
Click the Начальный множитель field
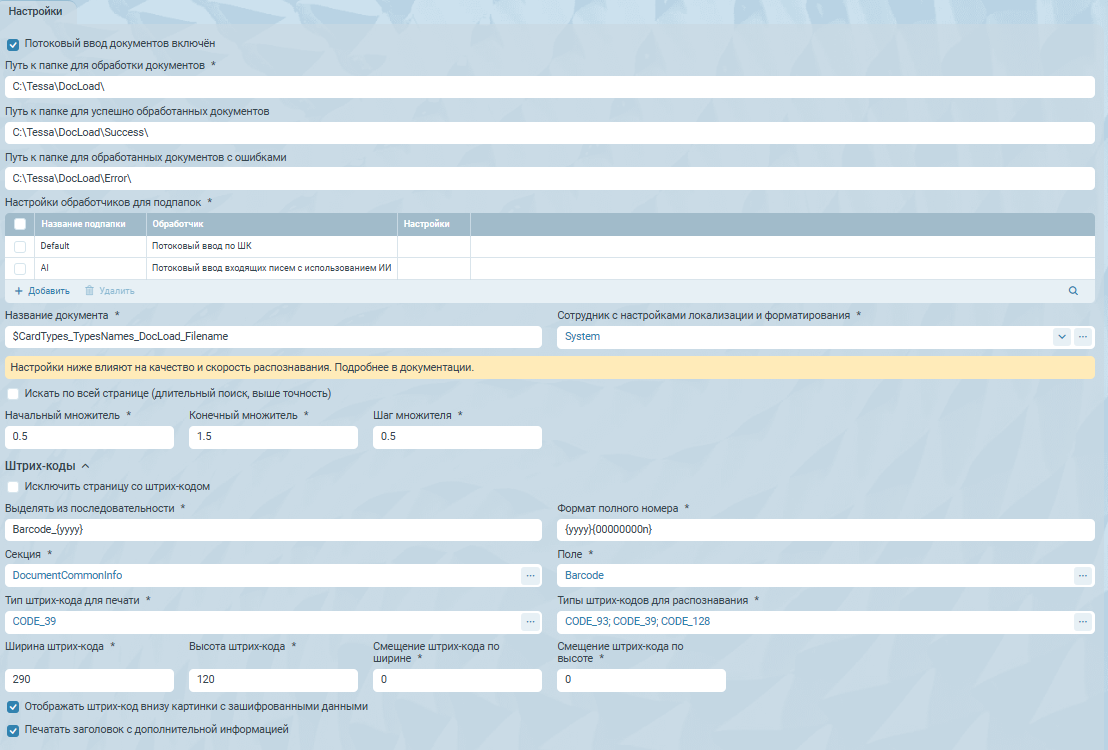point(89,437)
